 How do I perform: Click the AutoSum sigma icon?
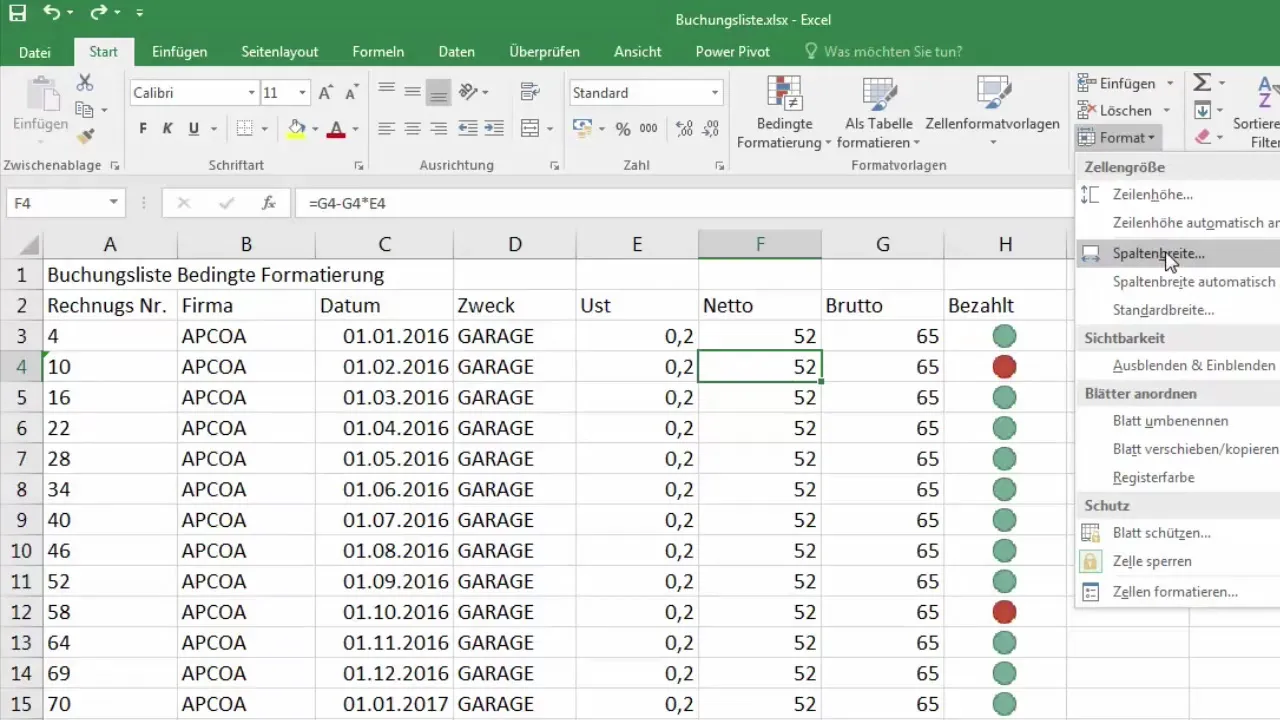1202,83
